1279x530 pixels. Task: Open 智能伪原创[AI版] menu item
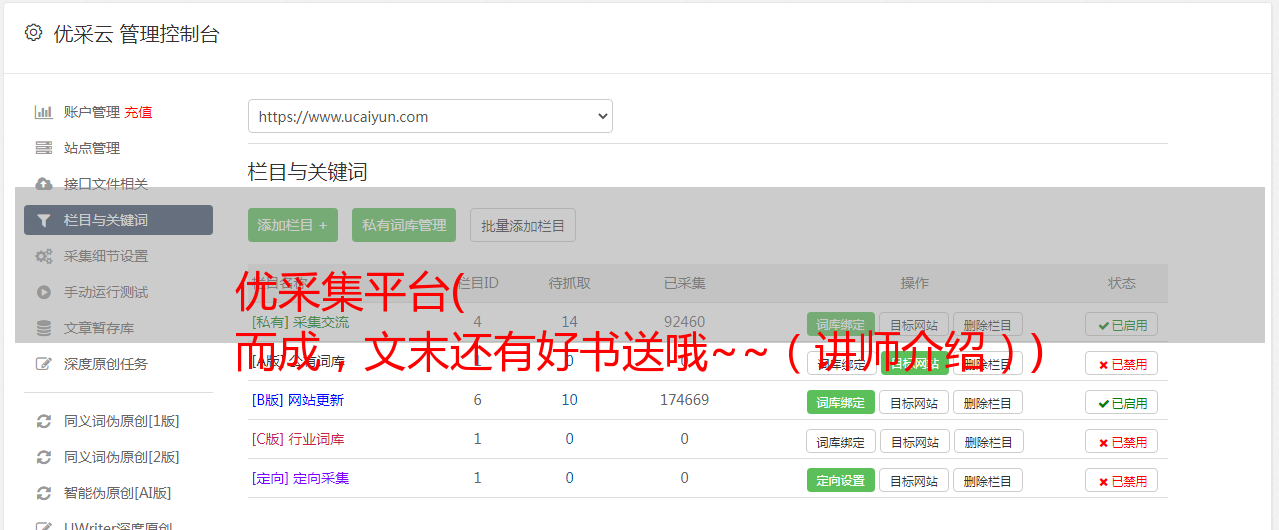(x=118, y=493)
